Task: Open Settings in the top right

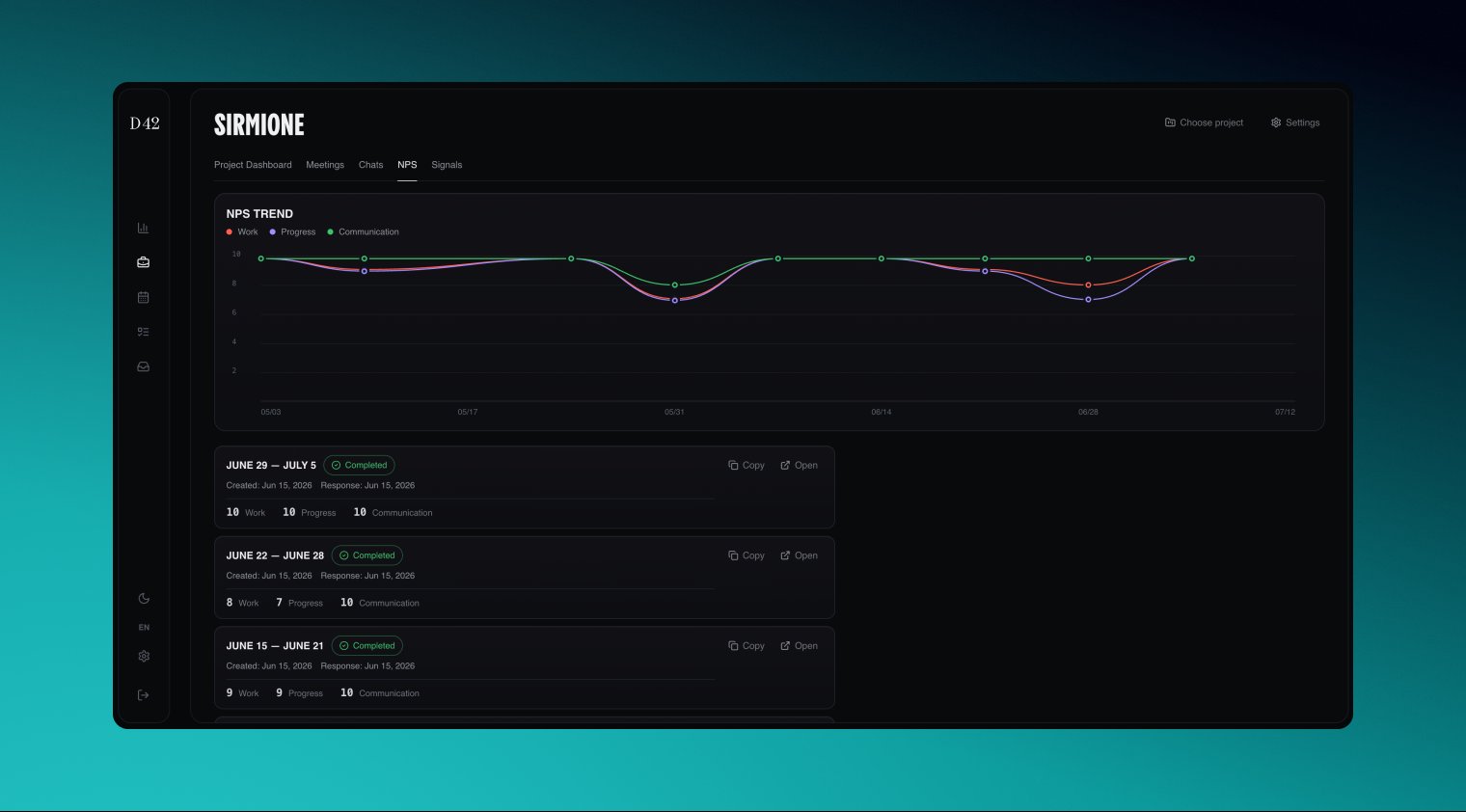Action: pos(1294,122)
